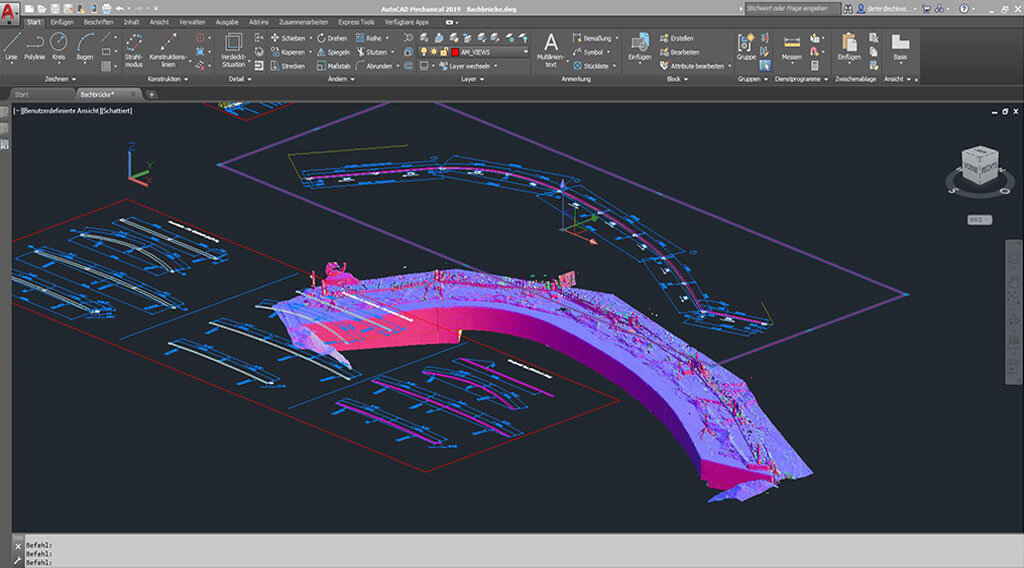Open the Einfügen ribbon tab
Screen dimensions: 1024x568
tap(62, 21)
